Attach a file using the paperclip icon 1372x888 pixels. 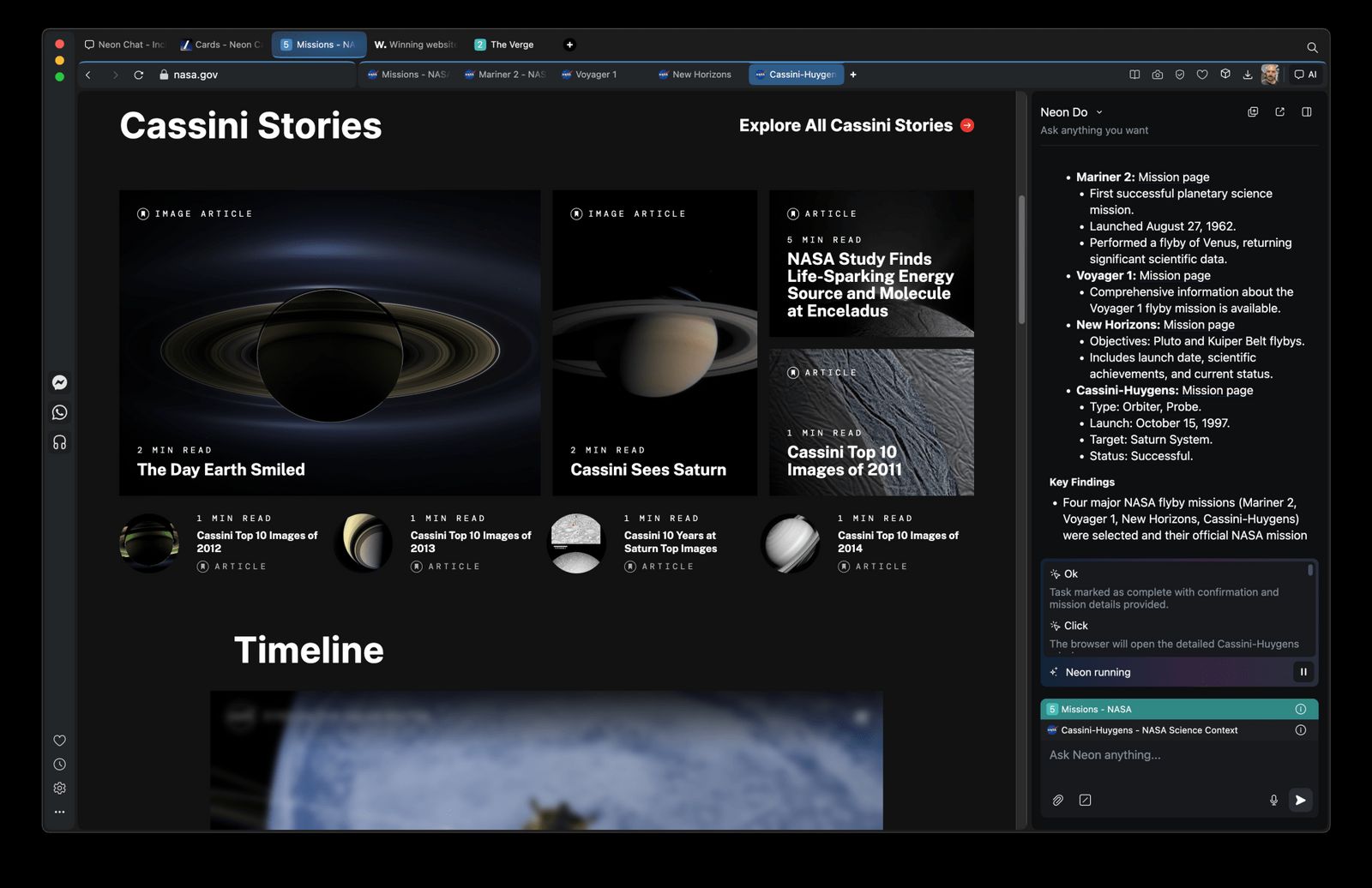(1058, 800)
